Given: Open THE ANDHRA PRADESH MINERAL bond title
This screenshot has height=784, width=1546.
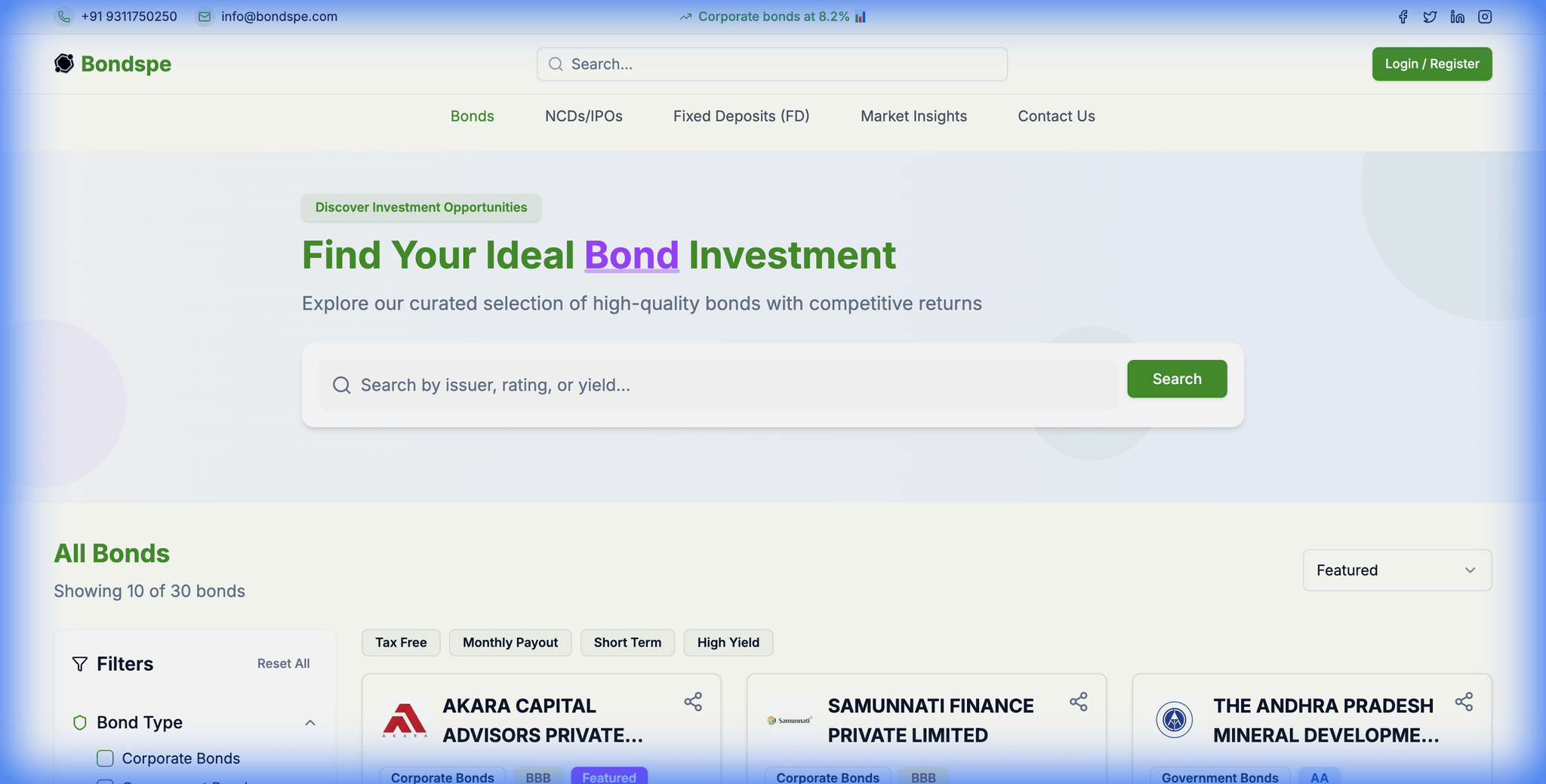Looking at the screenshot, I should [1326, 721].
